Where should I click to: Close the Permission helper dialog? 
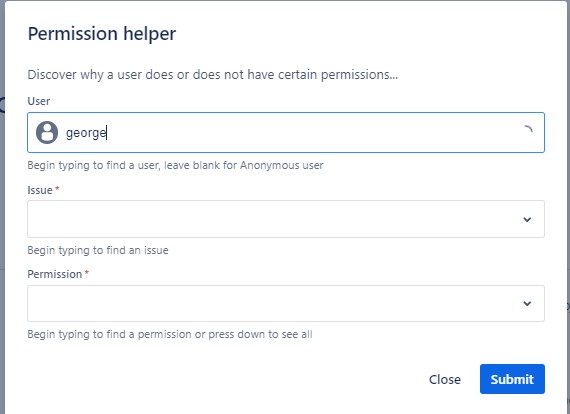pos(445,379)
